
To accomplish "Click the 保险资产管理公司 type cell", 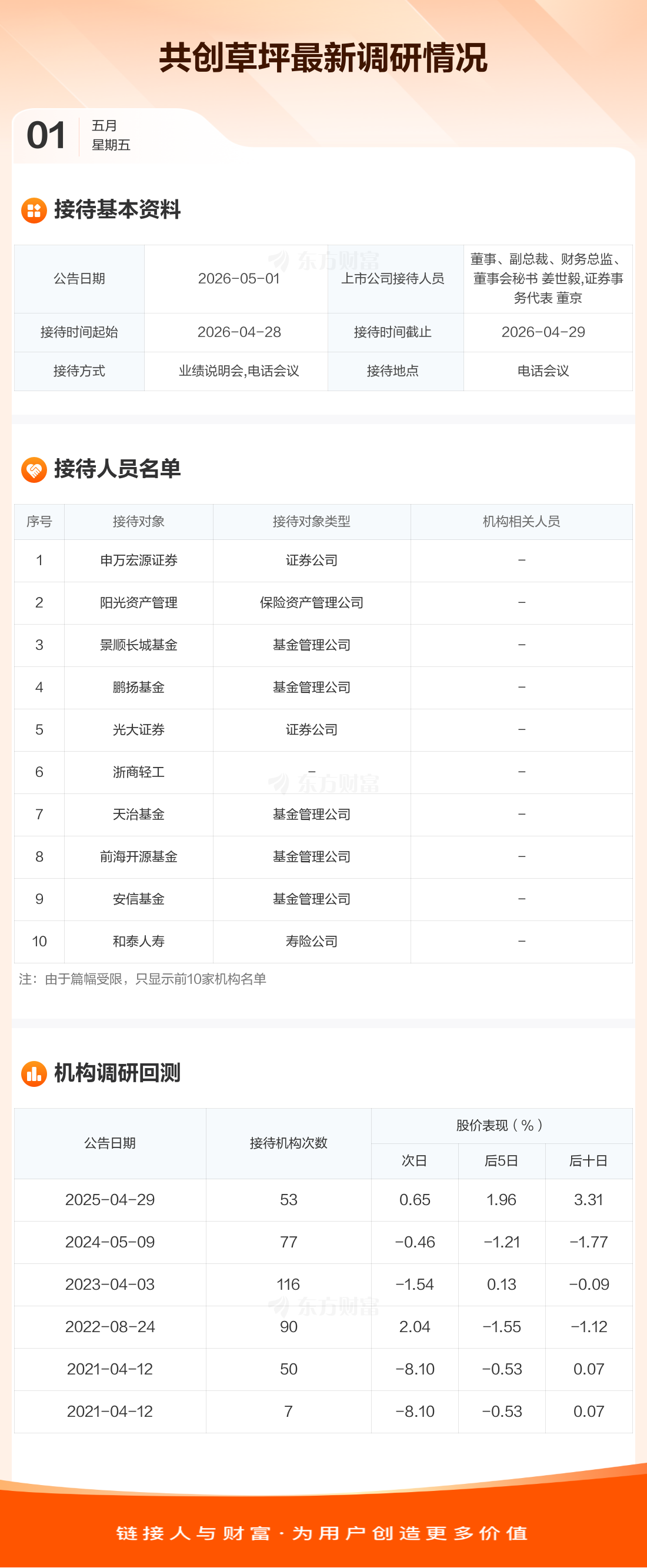I will (x=311, y=603).
